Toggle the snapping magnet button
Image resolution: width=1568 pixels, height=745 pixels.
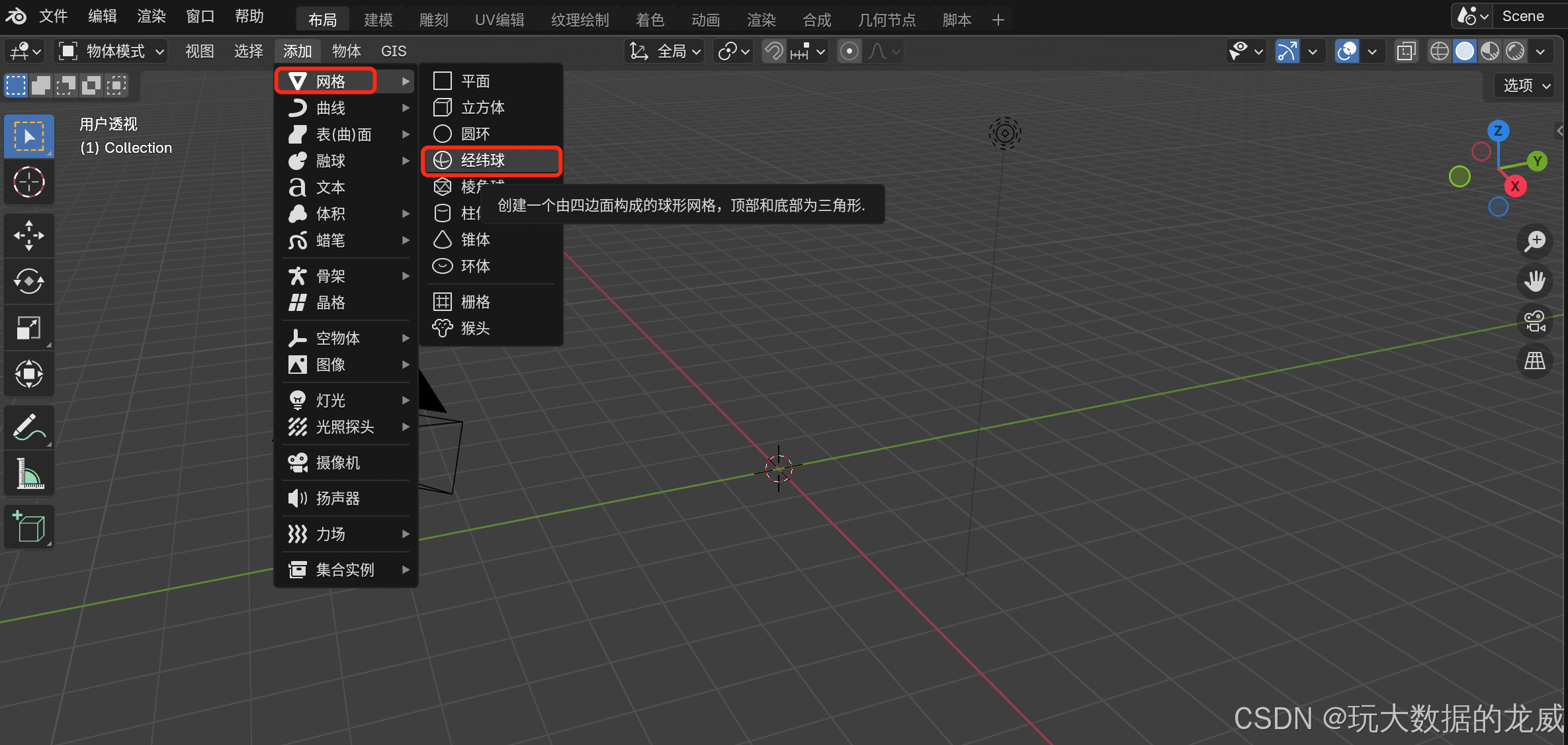(x=773, y=51)
